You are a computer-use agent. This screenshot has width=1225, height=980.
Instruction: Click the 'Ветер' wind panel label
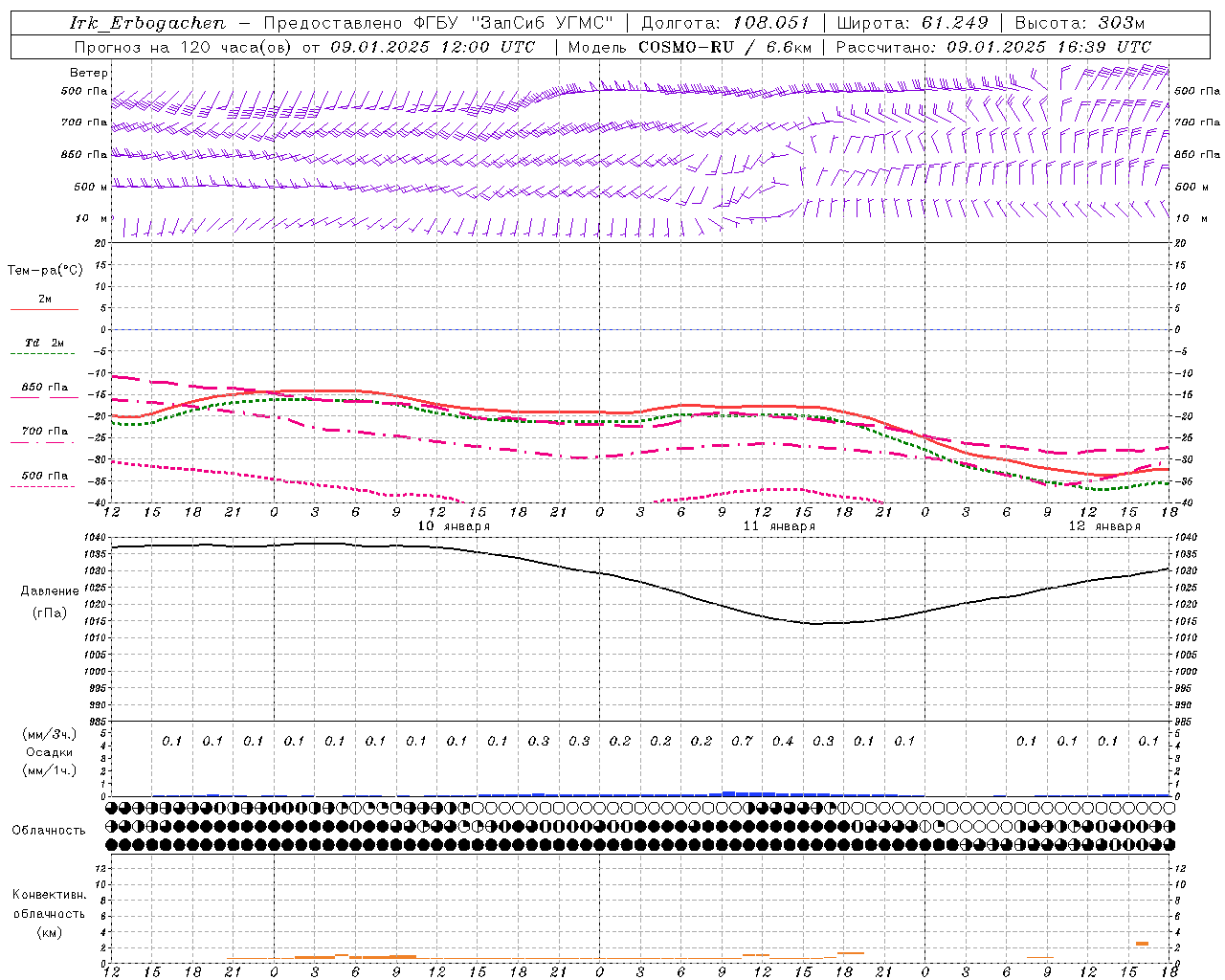(x=89, y=73)
